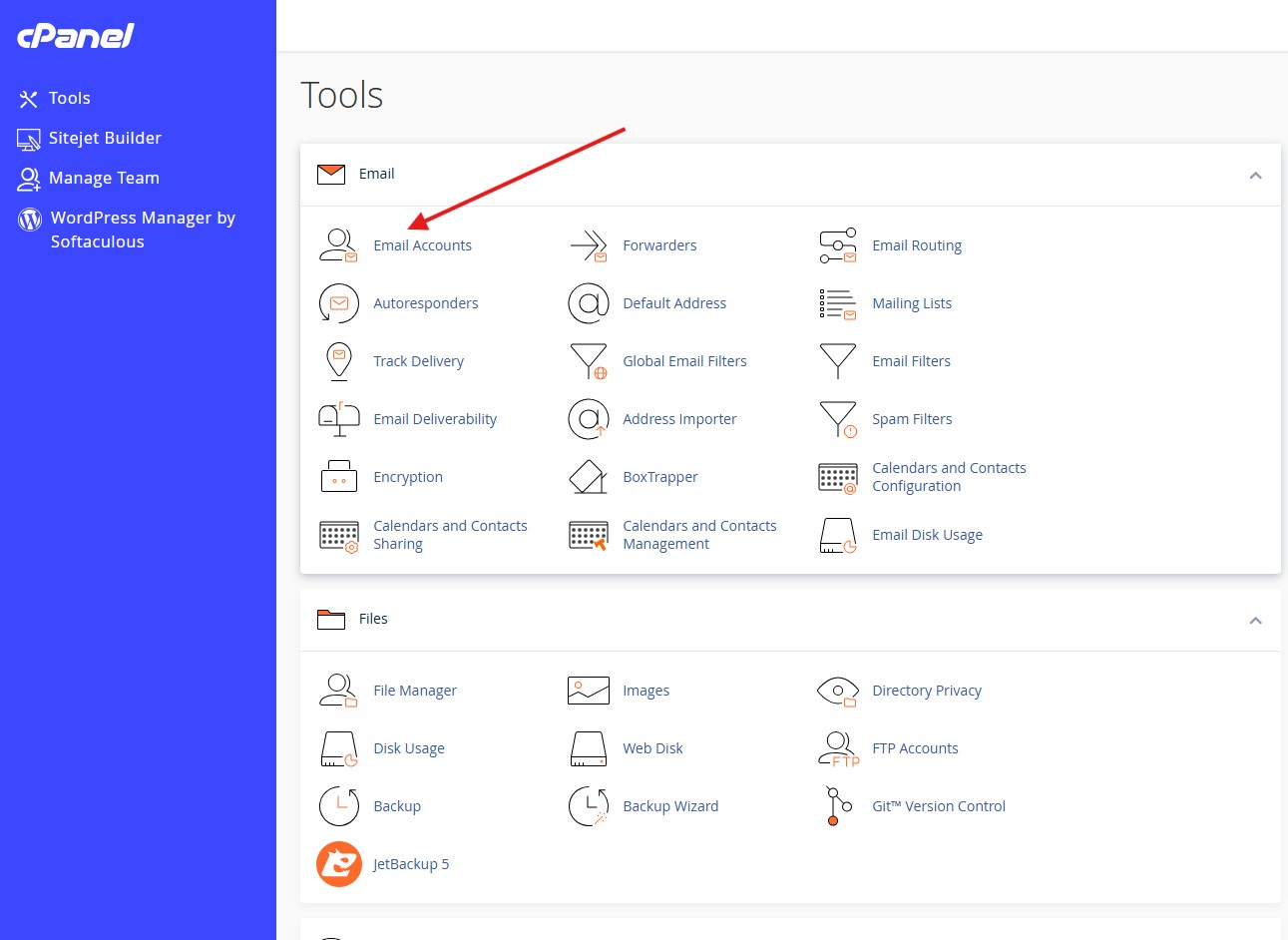Open the Images picture icon
The width and height of the screenshot is (1288, 940).
pos(588,691)
